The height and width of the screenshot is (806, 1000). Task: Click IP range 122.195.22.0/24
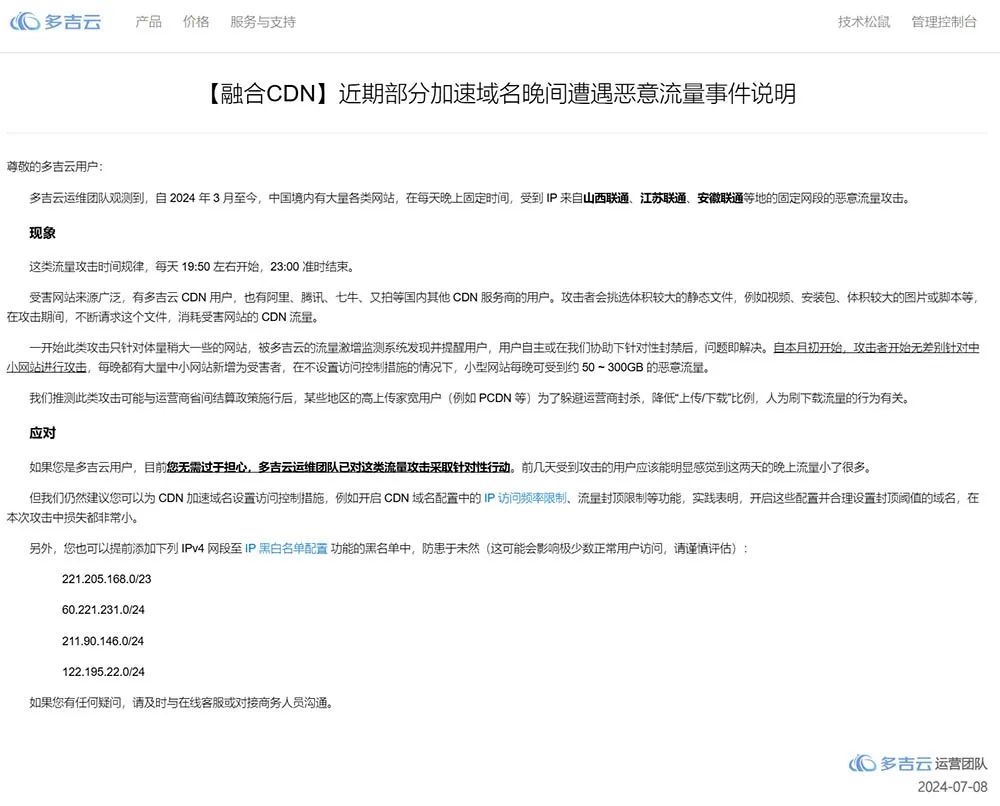[103, 672]
